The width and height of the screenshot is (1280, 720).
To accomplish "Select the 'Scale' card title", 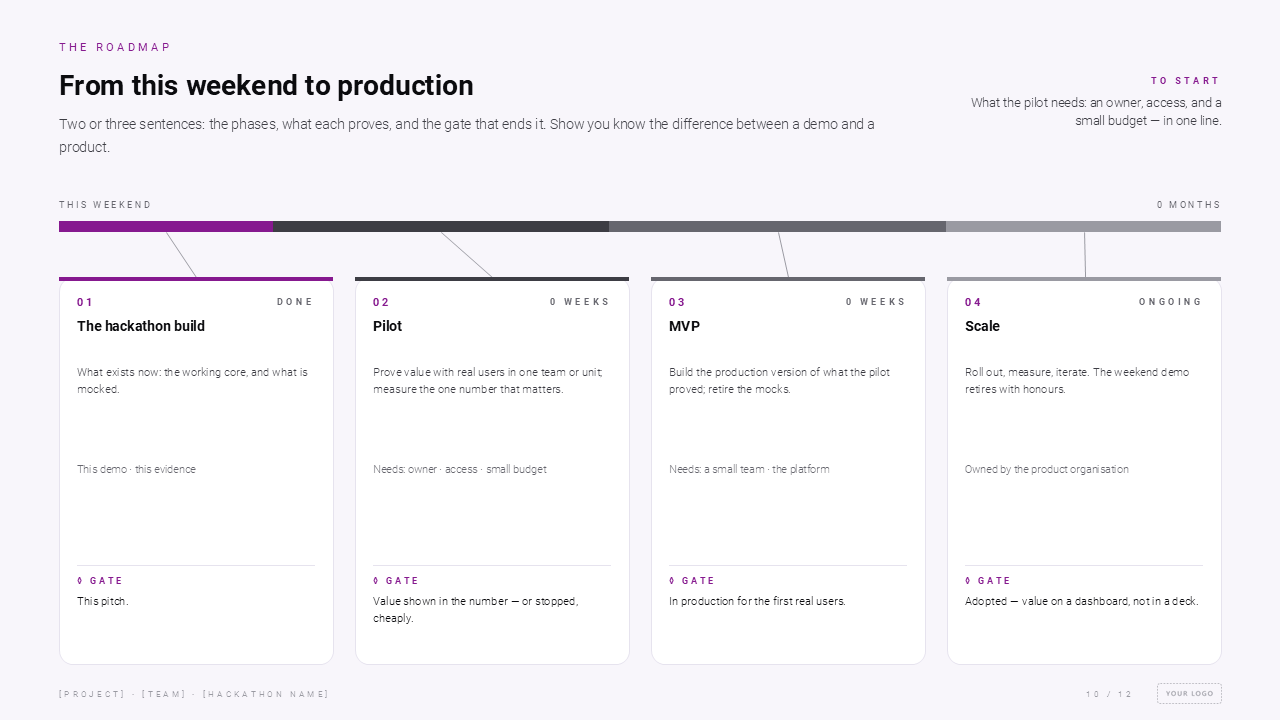I will (982, 326).
